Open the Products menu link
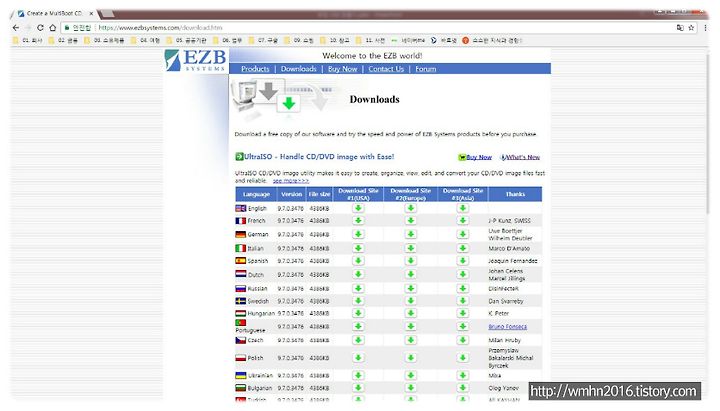The width and height of the screenshot is (720, 411). [255, 69]
